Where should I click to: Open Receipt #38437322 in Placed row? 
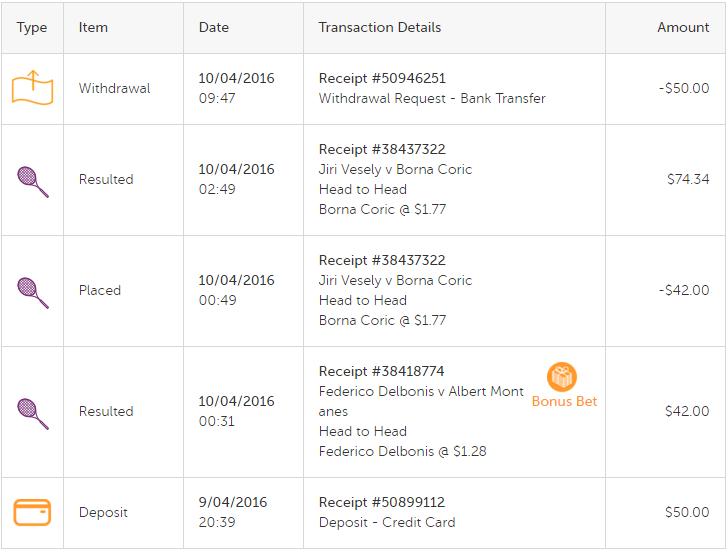coord(382,260)
